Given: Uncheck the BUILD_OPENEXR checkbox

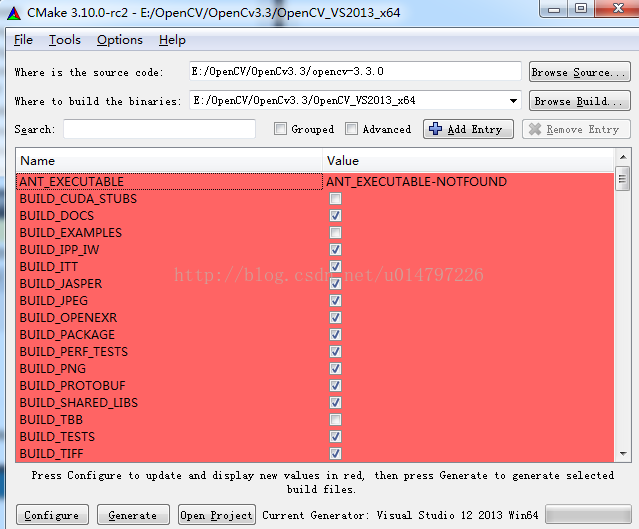Looking at the screenshot, I should 335,317.
